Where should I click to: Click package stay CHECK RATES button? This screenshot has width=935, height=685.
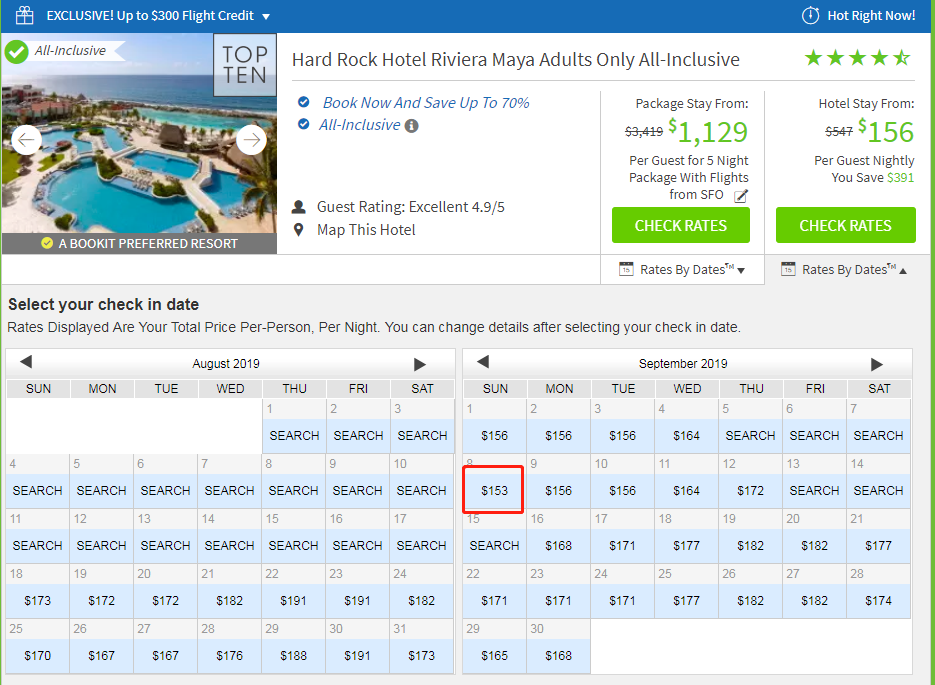point(680,225)
